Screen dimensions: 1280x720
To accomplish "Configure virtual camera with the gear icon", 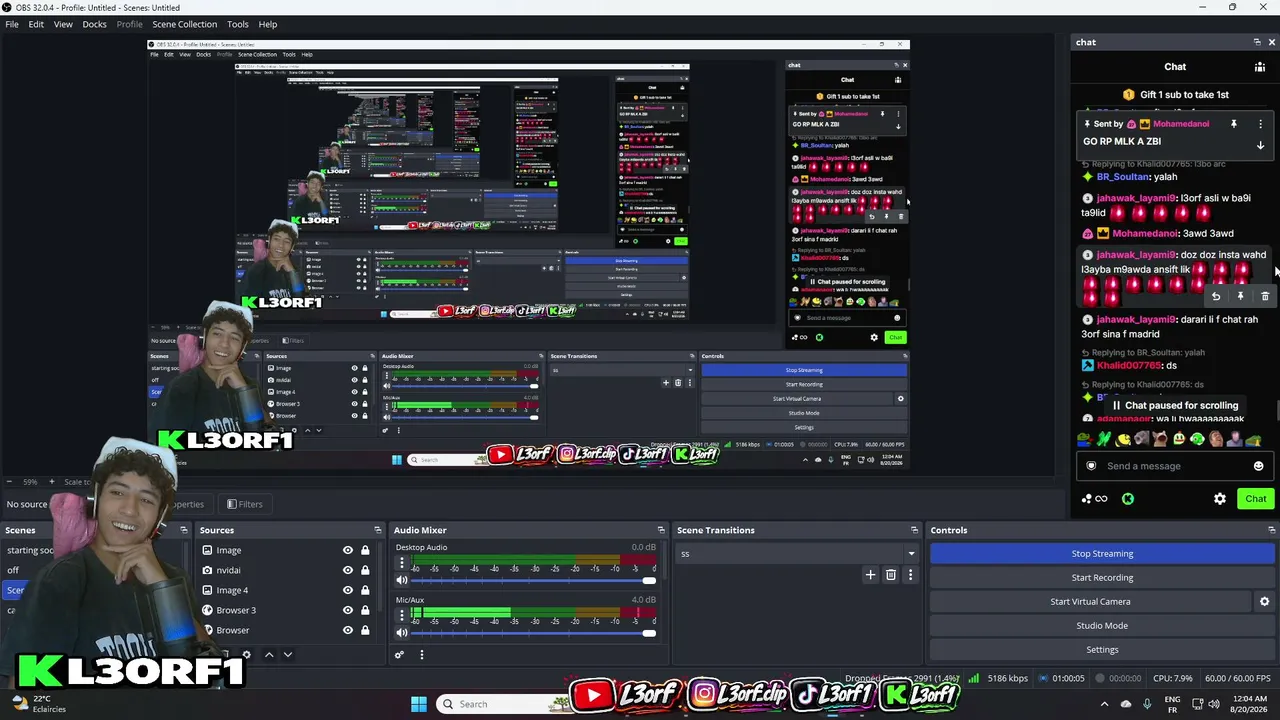I will click(1264, 601).
